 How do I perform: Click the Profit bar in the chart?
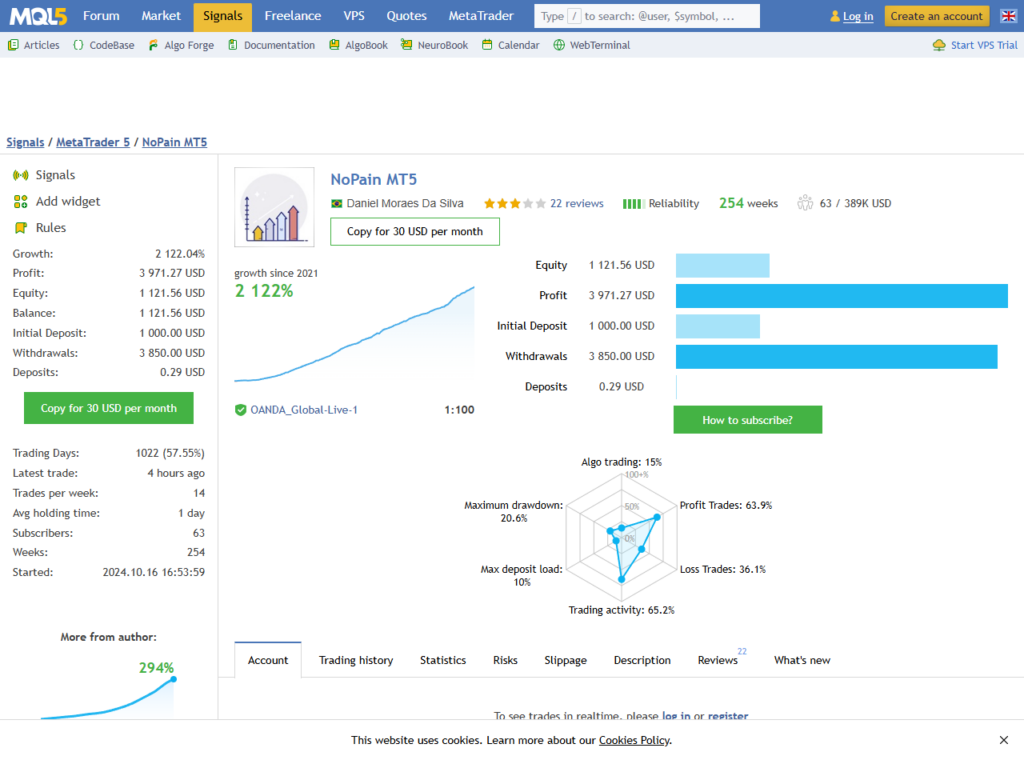(842, 296)
